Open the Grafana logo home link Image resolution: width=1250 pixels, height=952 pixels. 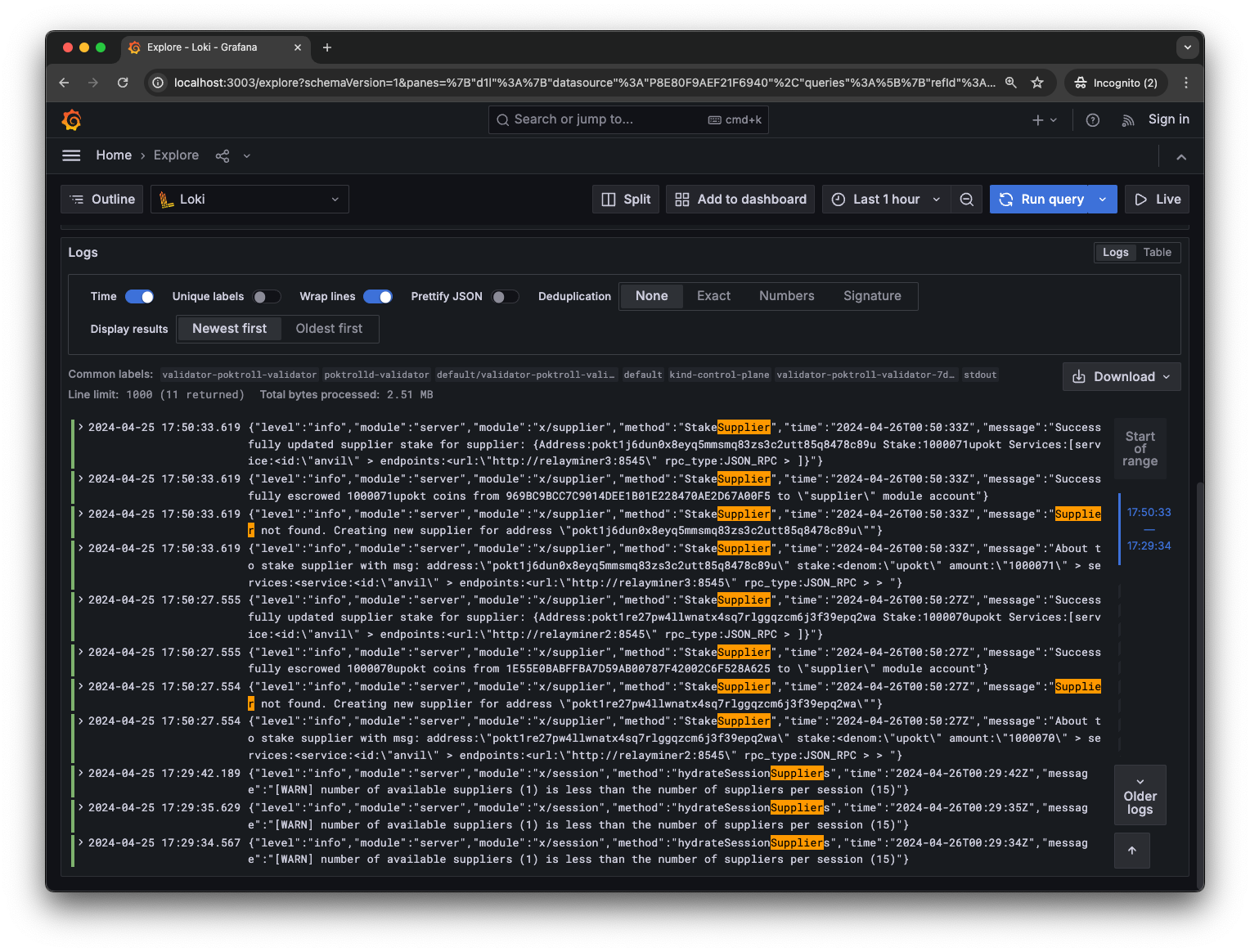pos(72,120)
